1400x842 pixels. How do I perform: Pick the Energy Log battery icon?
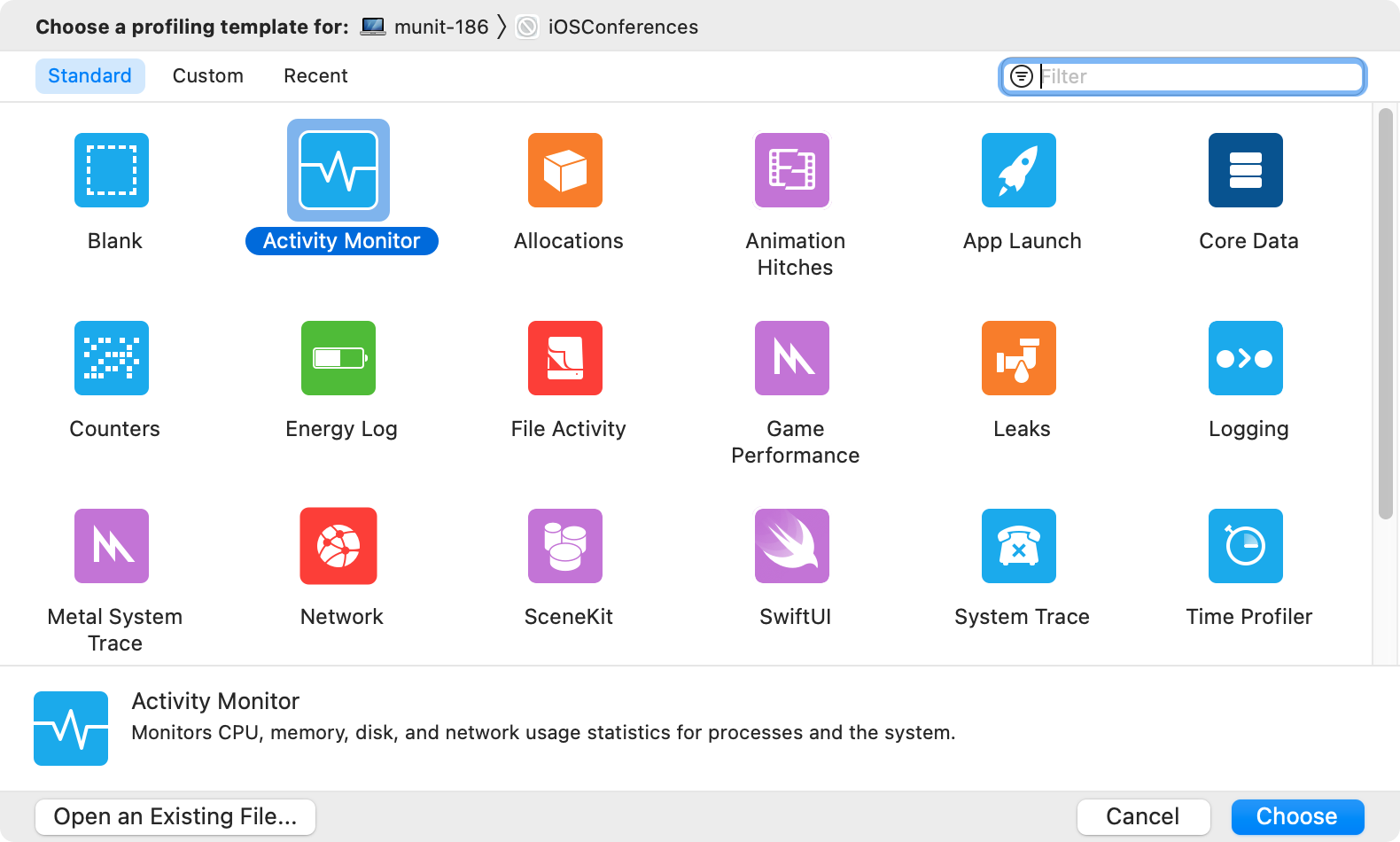[338, 358]
